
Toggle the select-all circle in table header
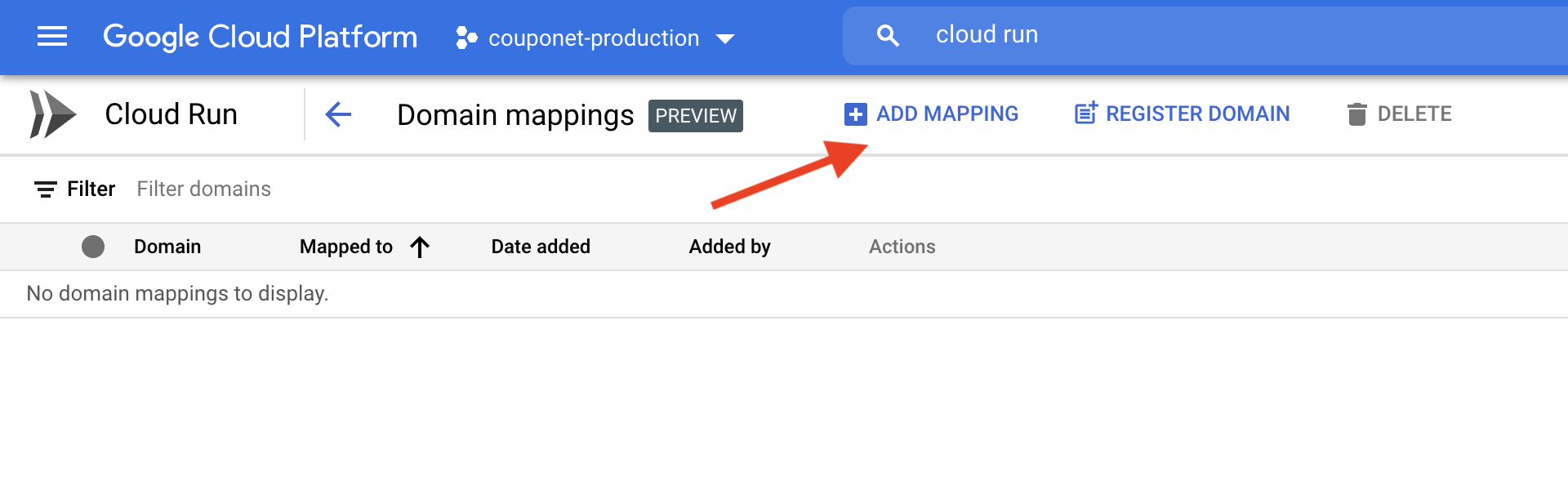[93, 247]
